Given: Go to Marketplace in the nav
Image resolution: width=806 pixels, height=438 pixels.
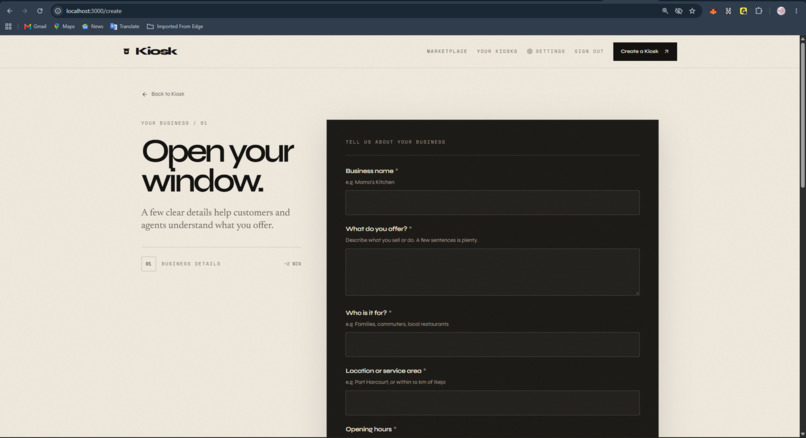Looking at the screenshot, I should [447, 51].
